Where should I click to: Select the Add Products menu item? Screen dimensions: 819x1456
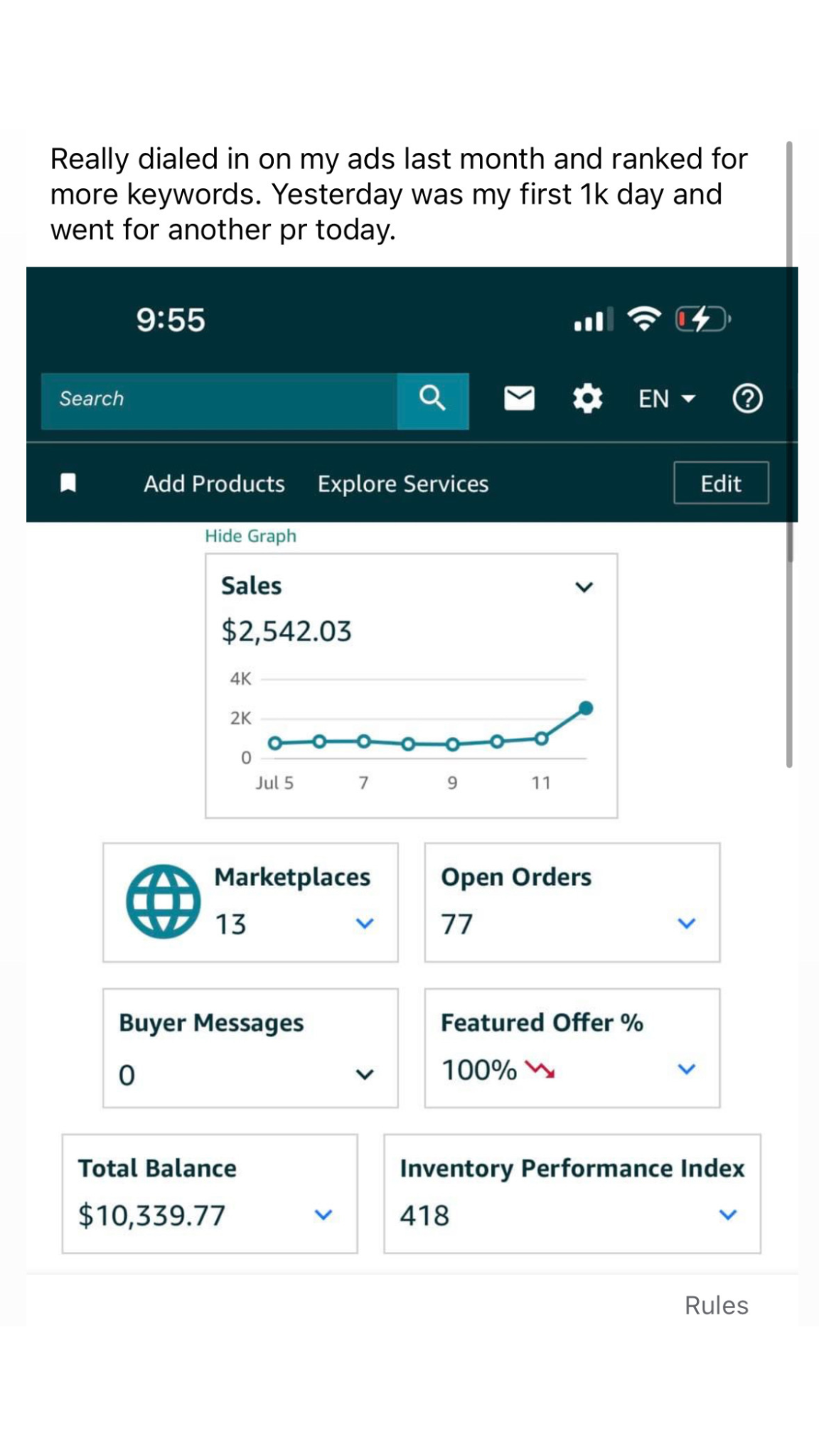point(214,484)
